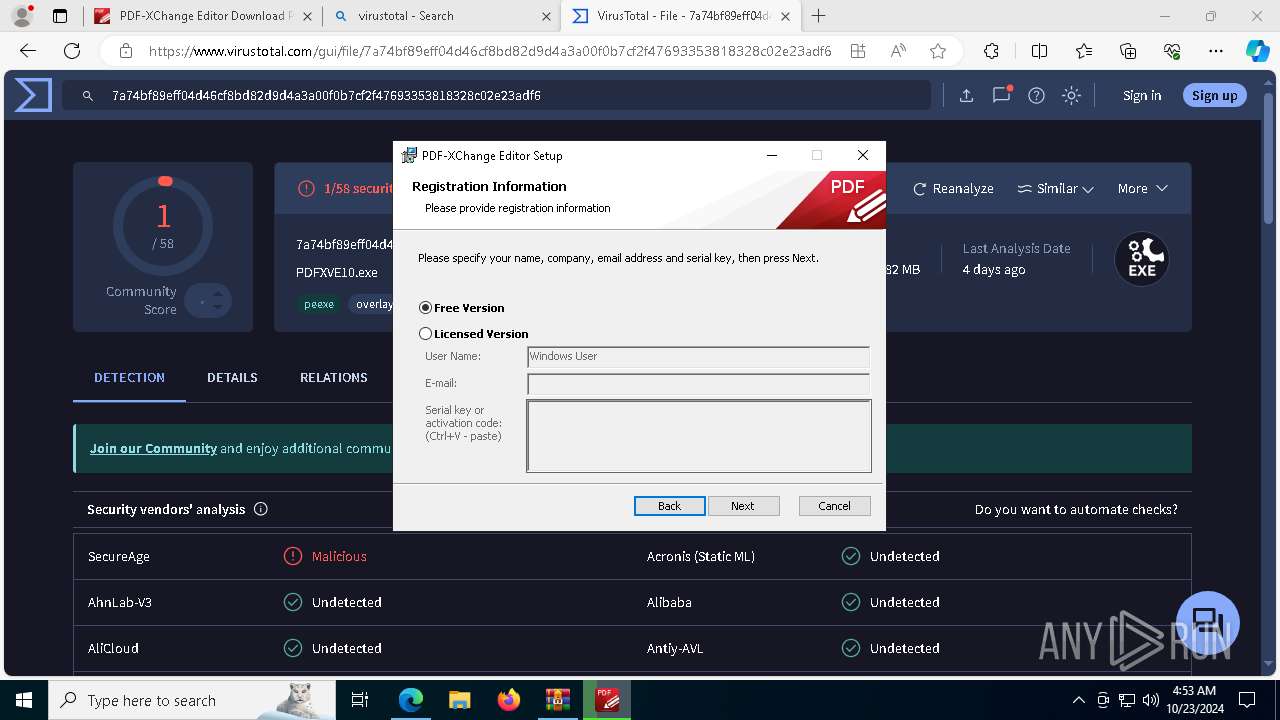Click Do you want to automate checks?
This screenshot has width=1280, height=720.
(1076, 509)
